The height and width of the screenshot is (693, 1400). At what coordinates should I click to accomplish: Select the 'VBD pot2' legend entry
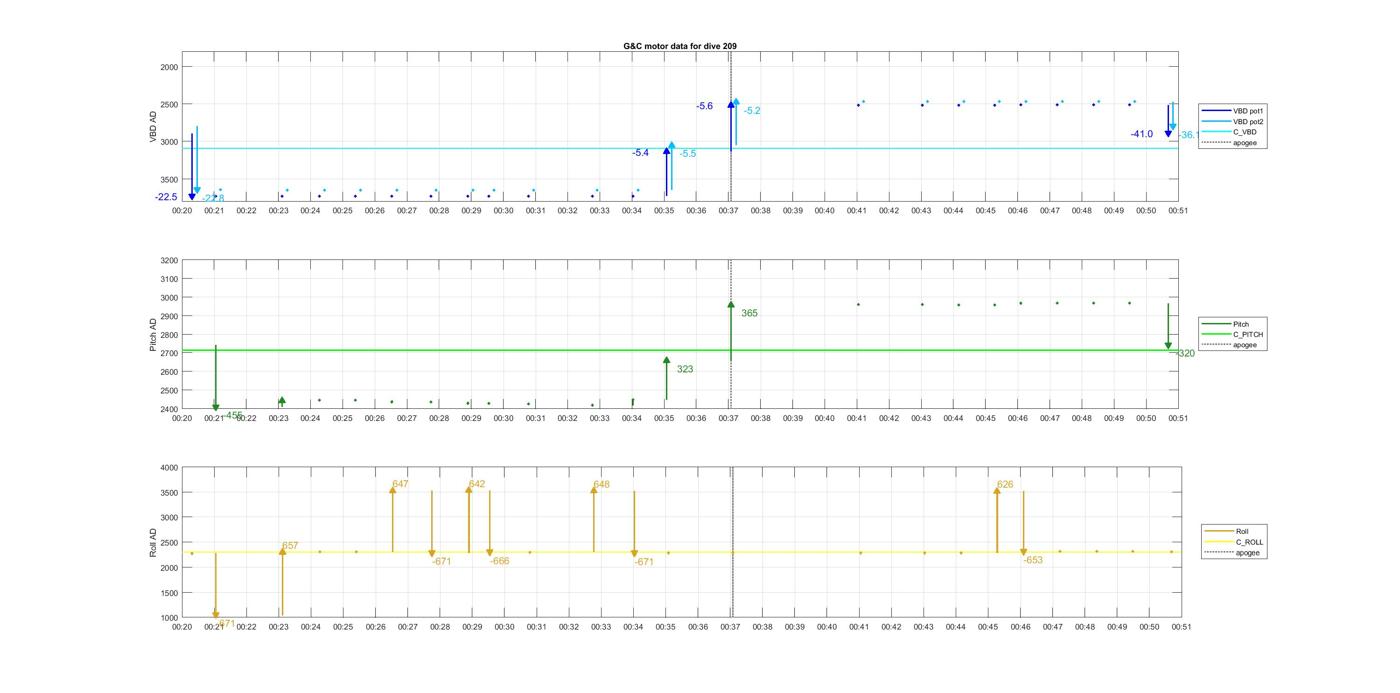1234,121
